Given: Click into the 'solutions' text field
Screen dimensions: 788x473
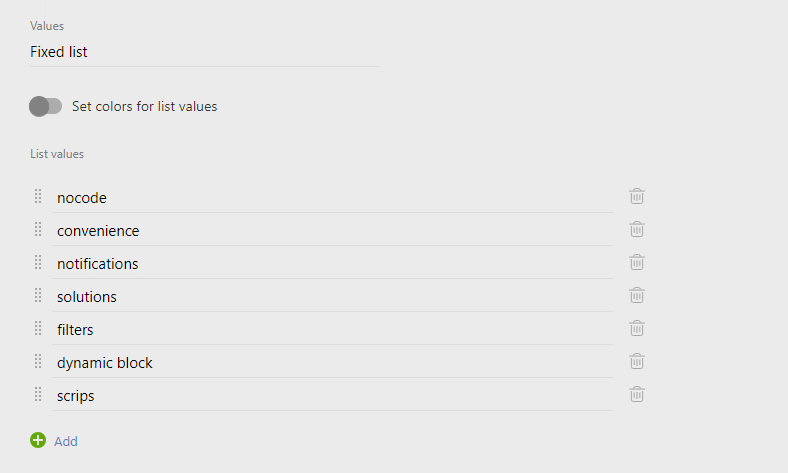Looking at the screenshot, I should 332,297.
